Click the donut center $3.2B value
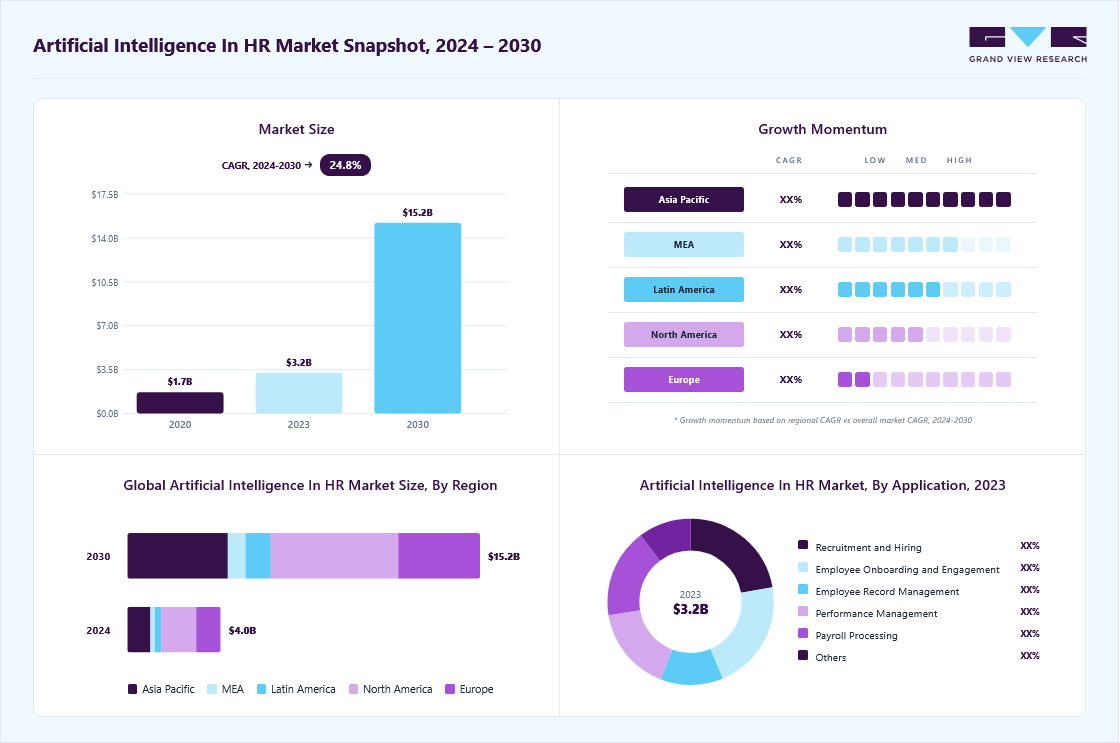 click(x=691, y=609)
